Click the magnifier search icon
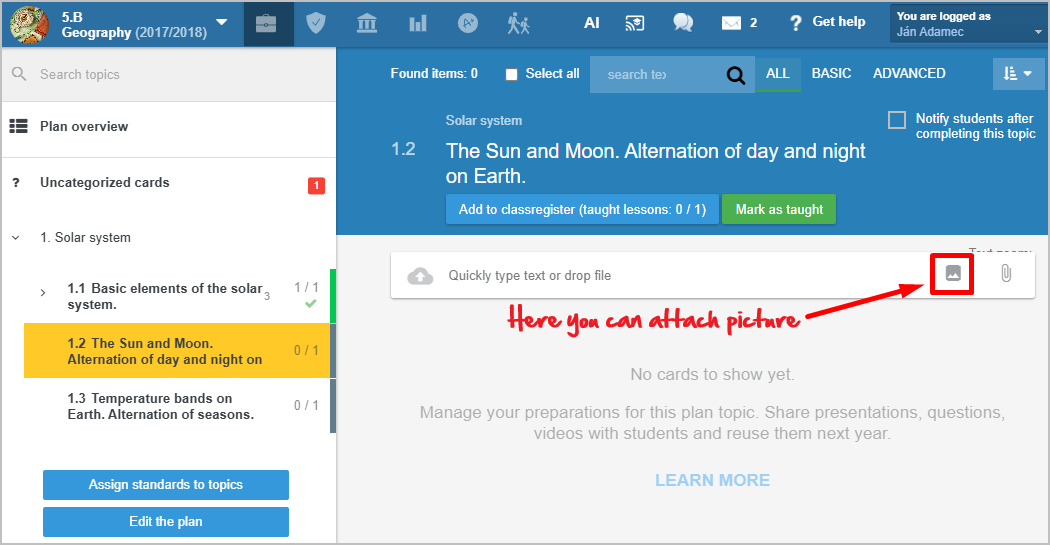This screenshot has height=545, width=1050. coord(735,74)
